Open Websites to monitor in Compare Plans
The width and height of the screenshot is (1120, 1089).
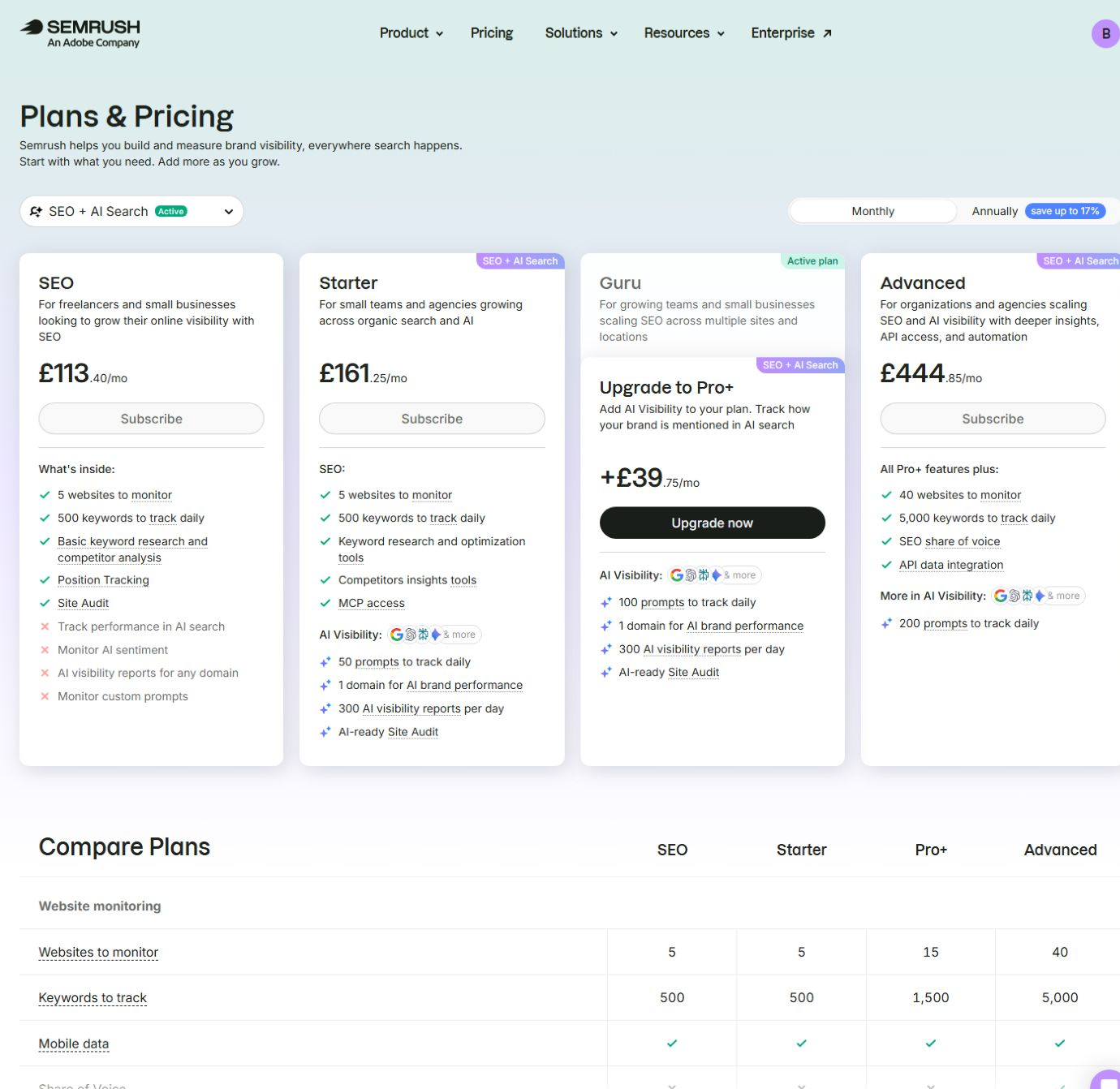[x=98, y=952]
